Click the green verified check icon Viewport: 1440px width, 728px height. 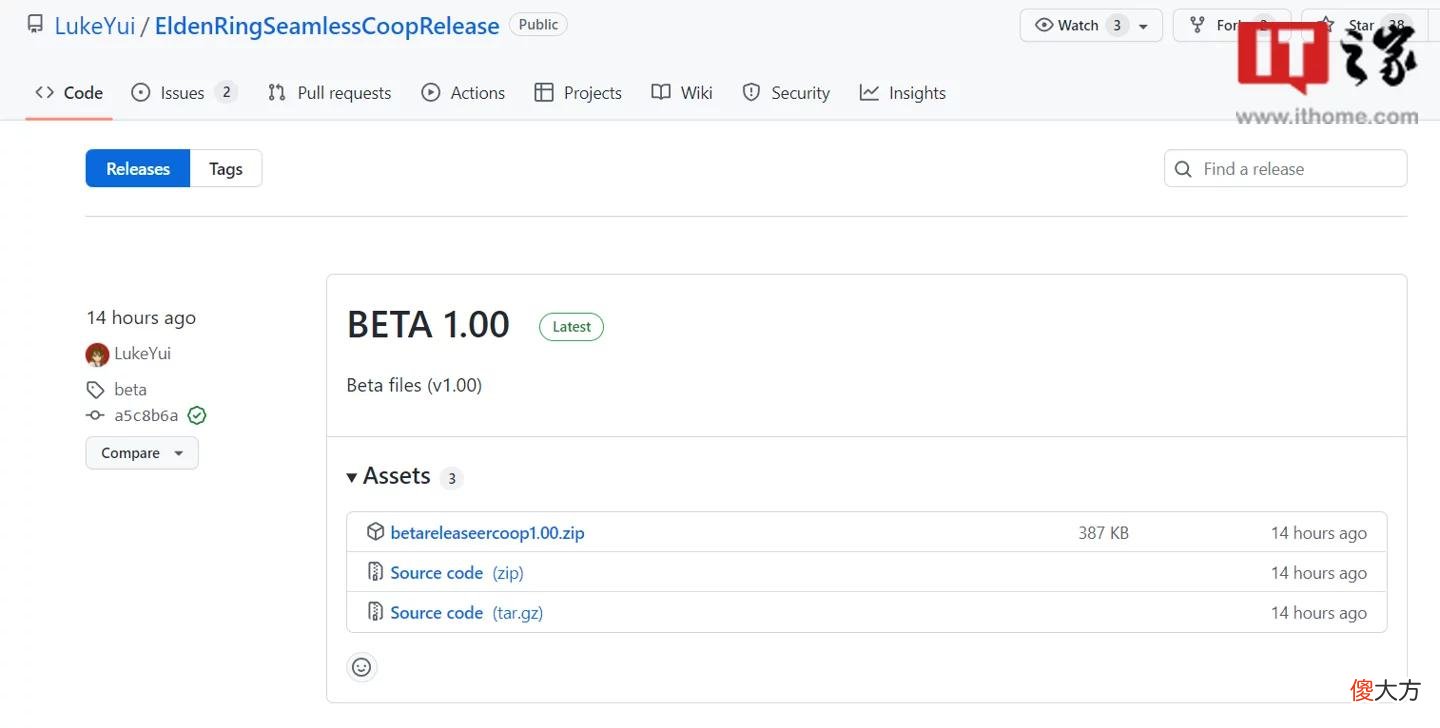pos(197,415)
